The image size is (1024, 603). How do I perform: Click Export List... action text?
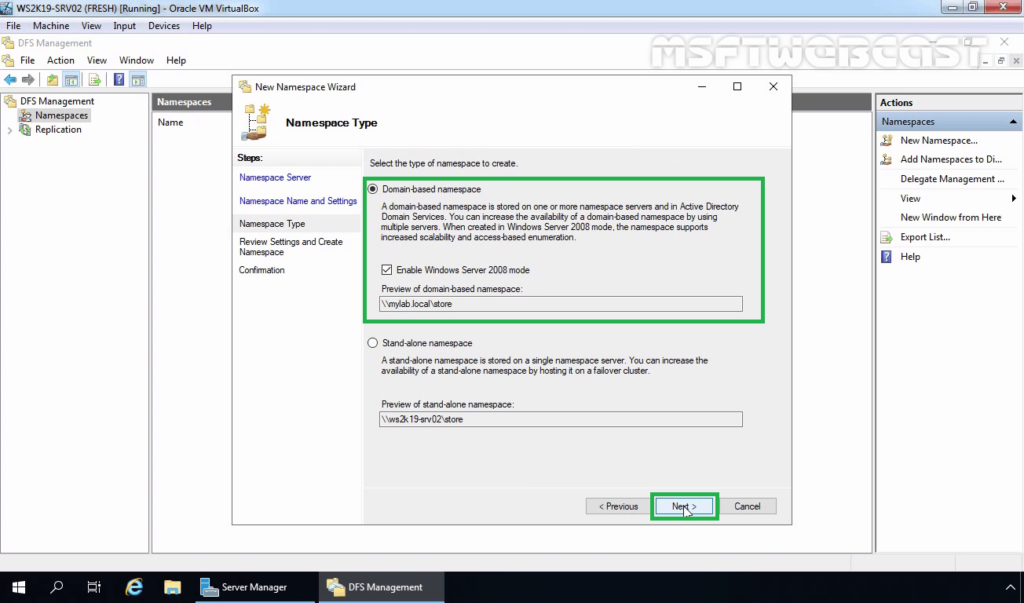coord(925,237)
